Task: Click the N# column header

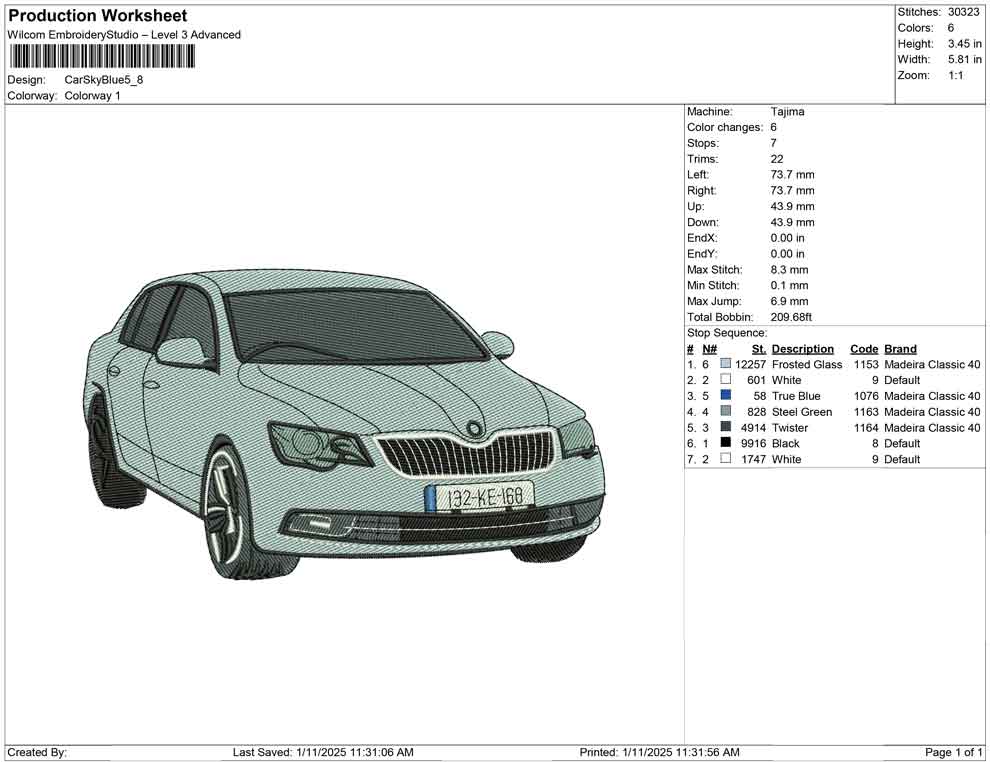Action: pos(709,349)
